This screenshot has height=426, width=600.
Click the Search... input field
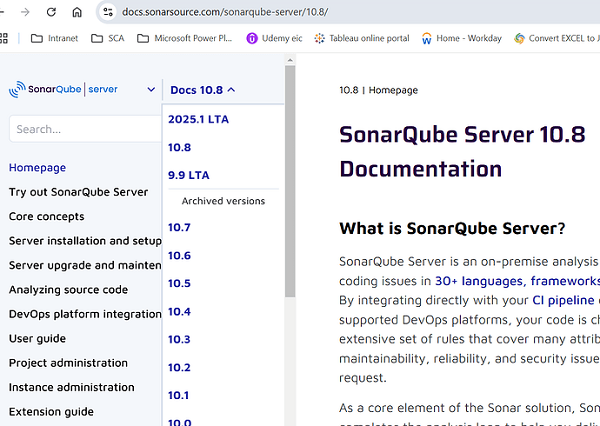[x=85, y=129]
